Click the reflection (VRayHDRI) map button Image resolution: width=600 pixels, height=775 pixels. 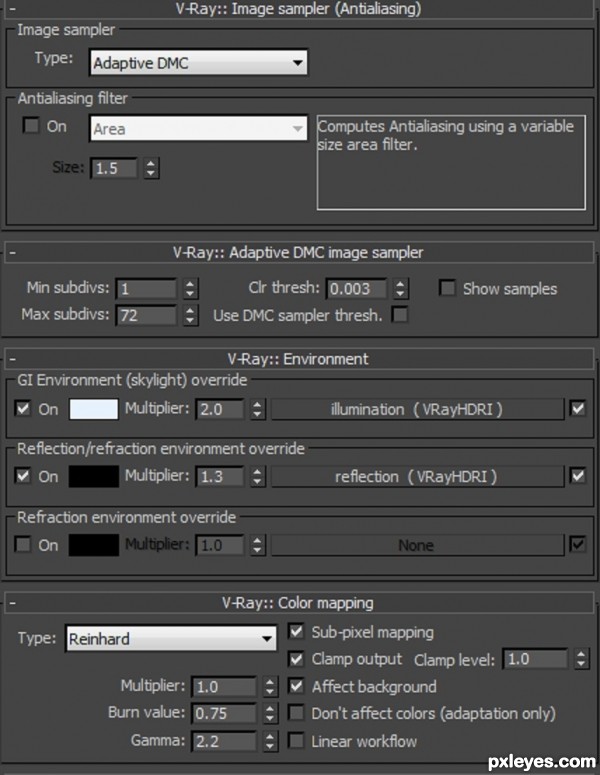[x=417, y=476]
